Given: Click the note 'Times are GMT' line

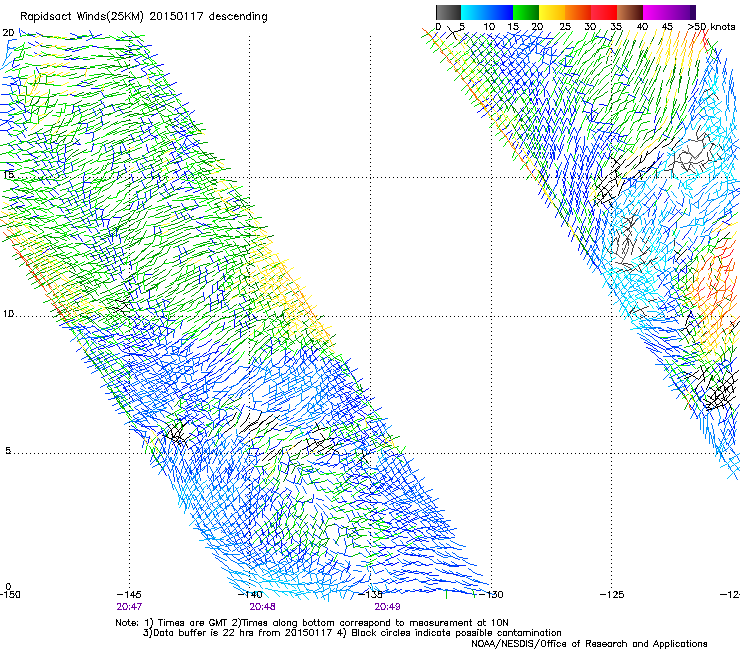Looking at the screenshot, I should [312, 623].
